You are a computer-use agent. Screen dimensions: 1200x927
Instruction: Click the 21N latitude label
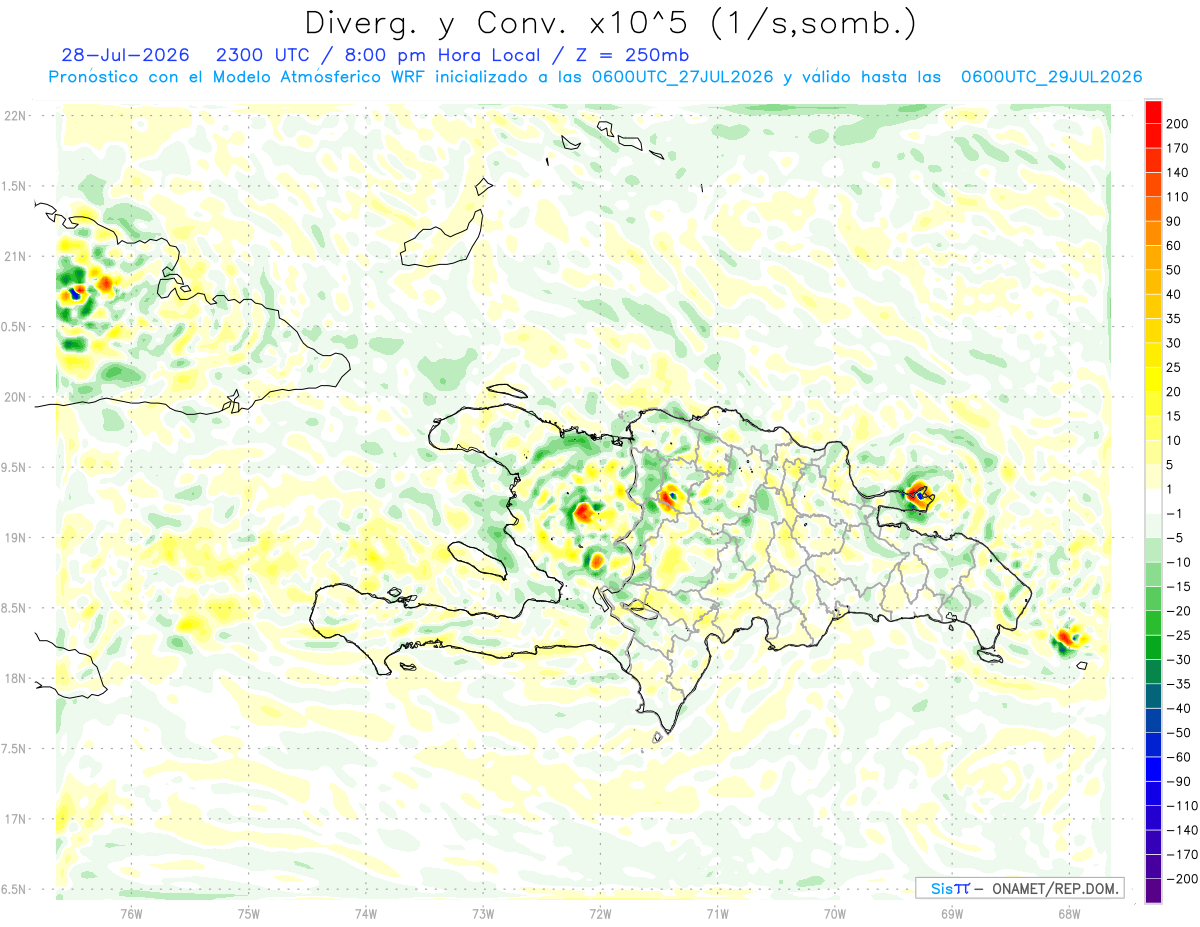pos(15,256)
